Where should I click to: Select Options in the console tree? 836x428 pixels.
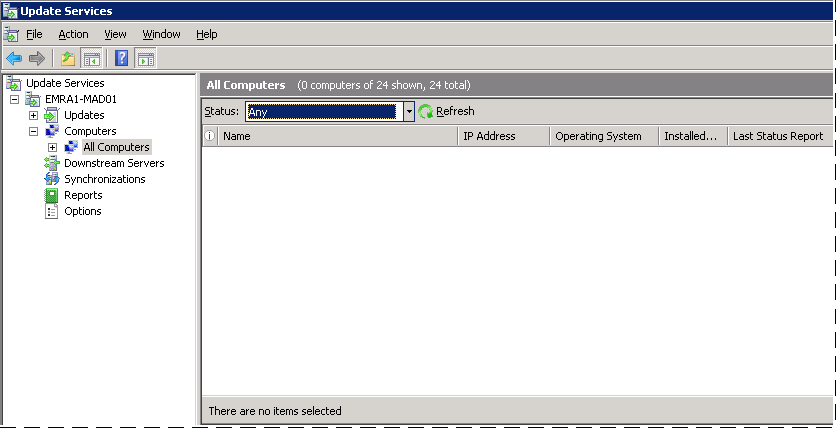tap(82, 211)
